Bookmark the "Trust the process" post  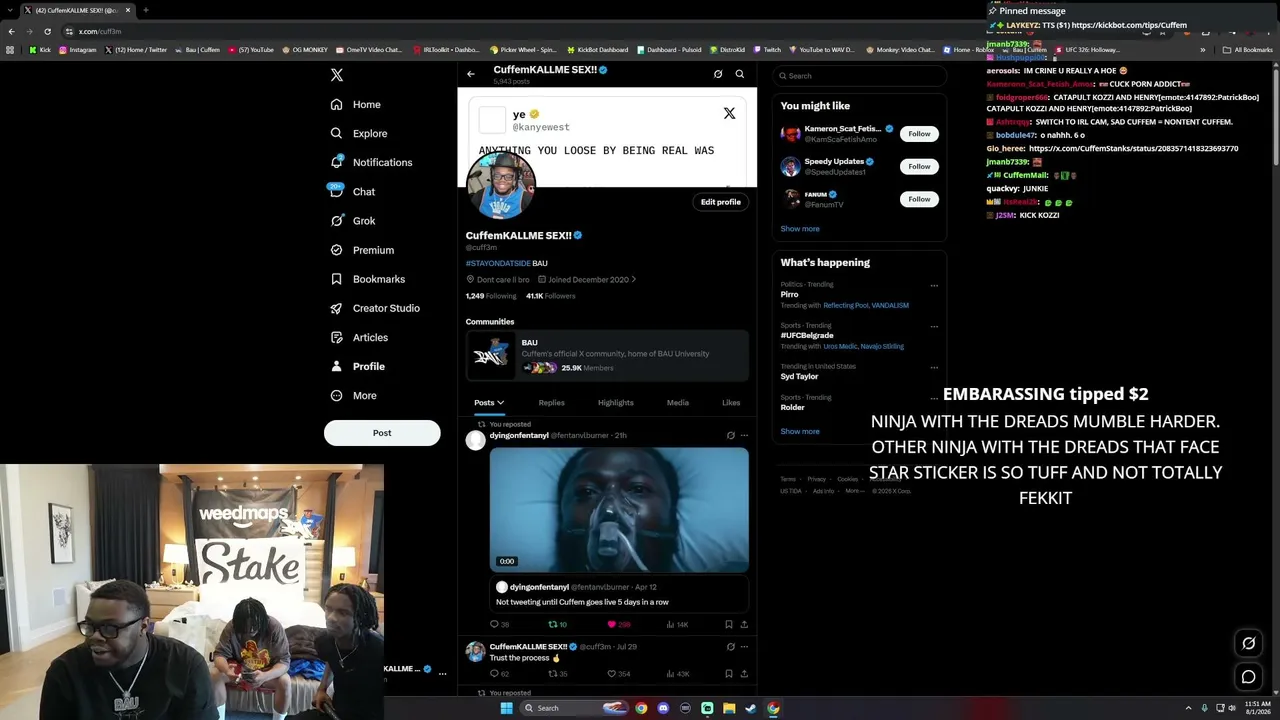click(x=729, y=674)
